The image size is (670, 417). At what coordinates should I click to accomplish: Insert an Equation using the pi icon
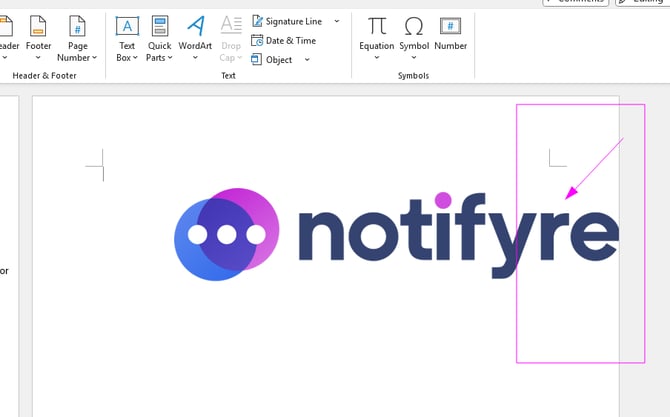(x=377, y=26)
